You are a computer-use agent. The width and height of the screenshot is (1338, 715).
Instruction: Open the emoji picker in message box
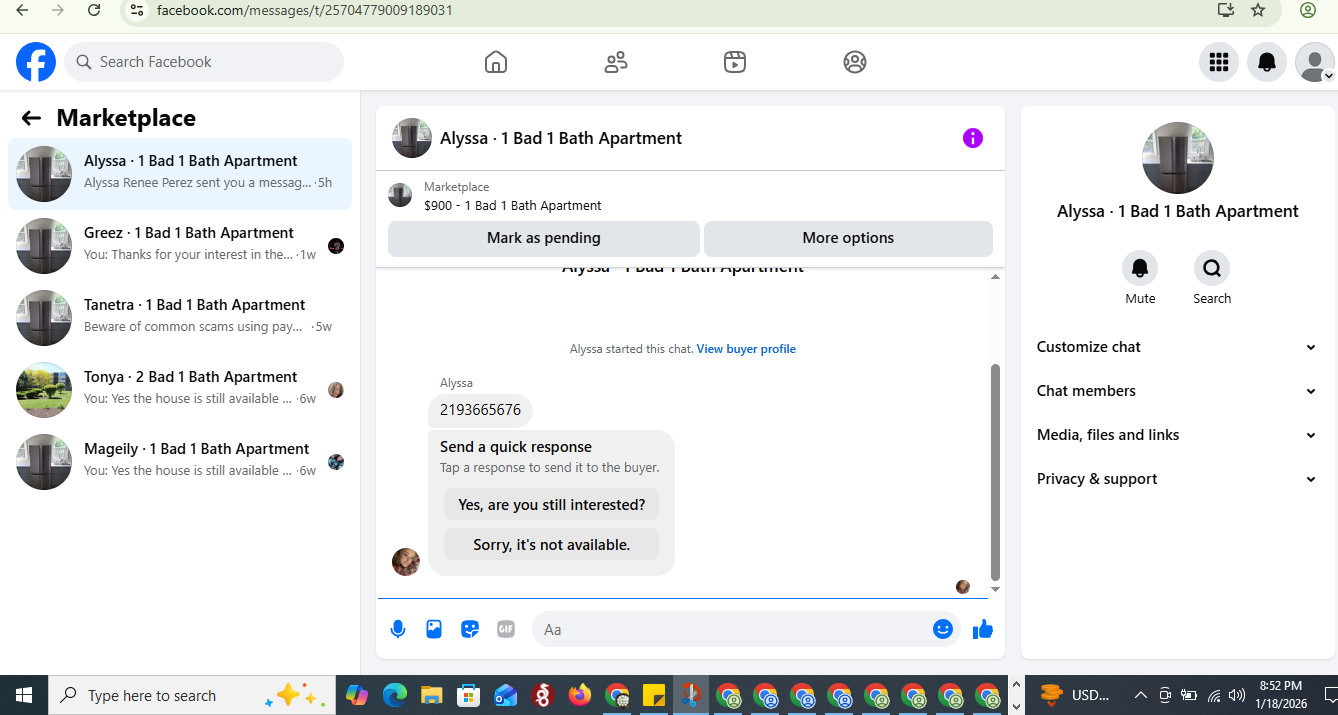(x=942, y=629)
